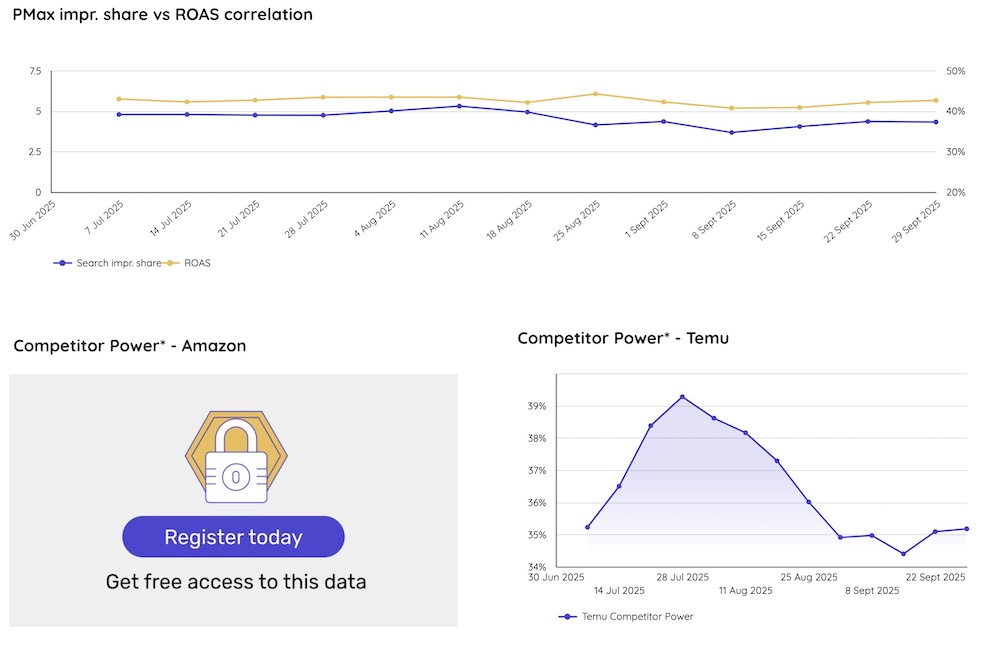Click the Competitor Power - Amazon heading

[x=130, y=346]
